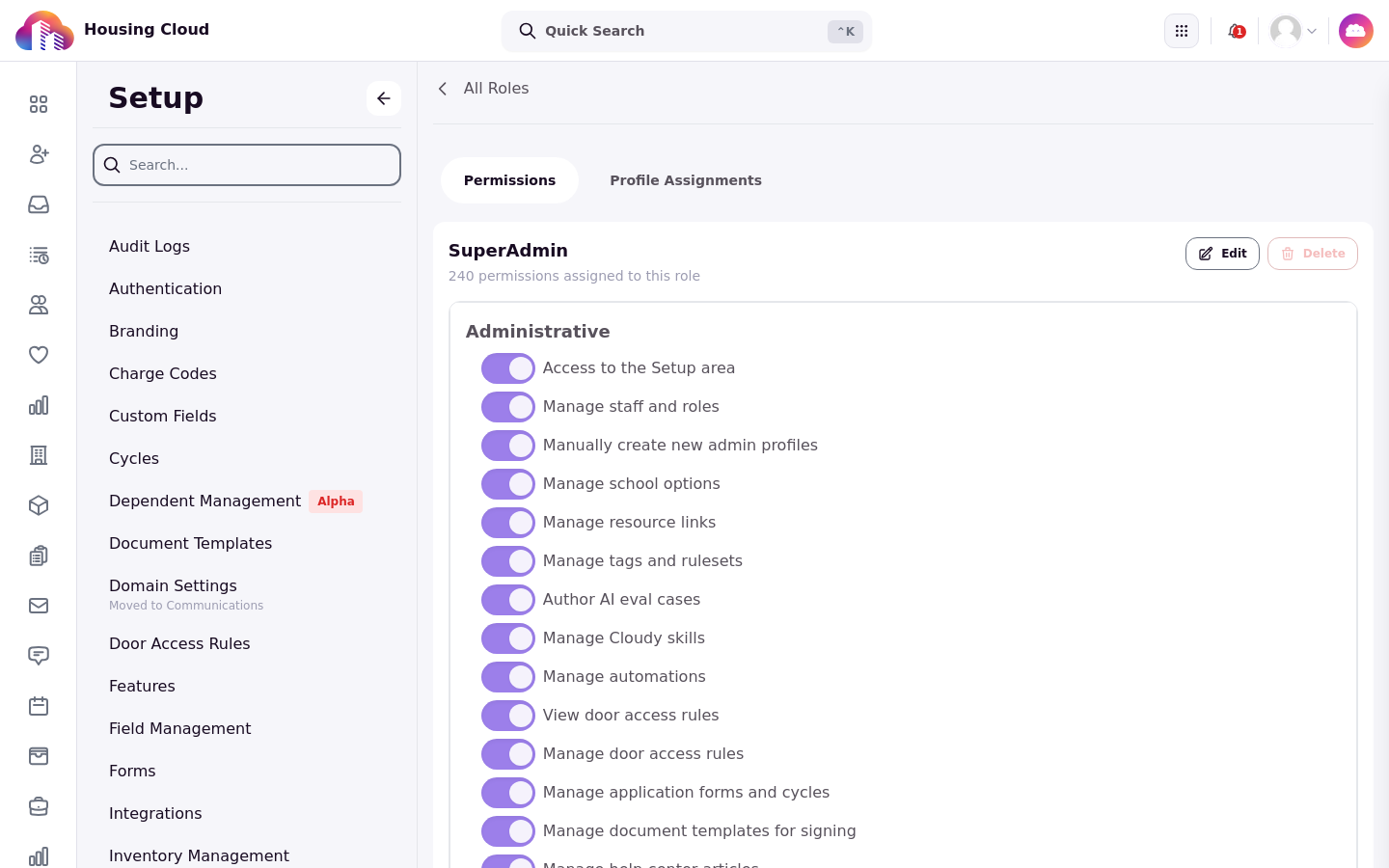Click the calendar icon in sidebar
Viewport: 1389px width, 868px height.
tap(39, 706)
